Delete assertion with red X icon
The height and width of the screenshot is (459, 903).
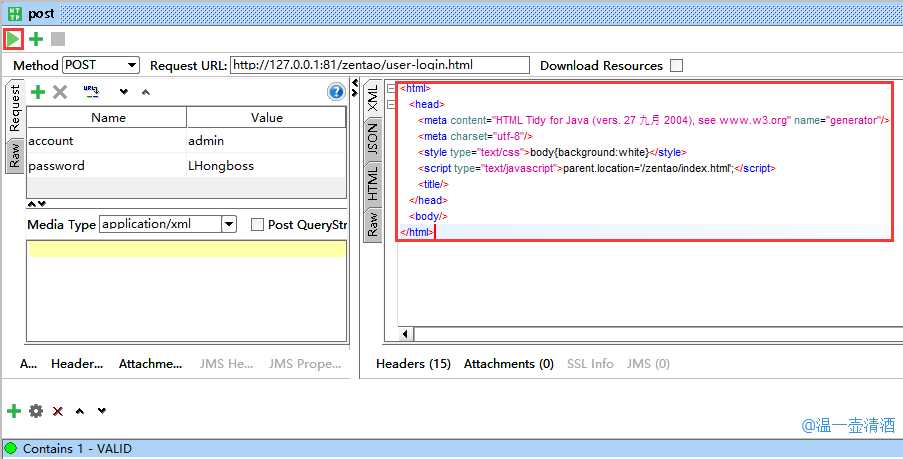point(58,411)
